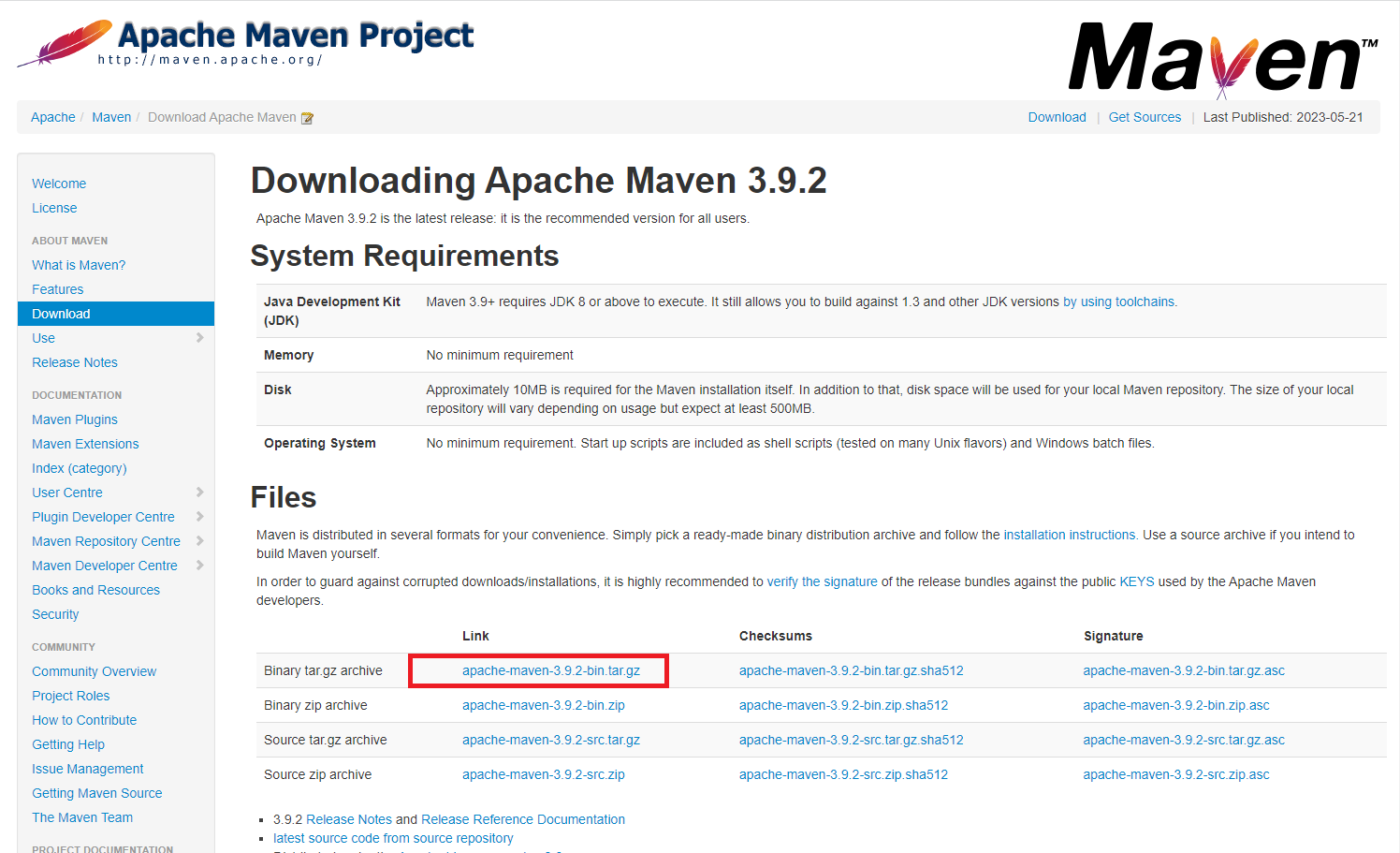Open The Maven Team in sidebar
Image resolution: width=1400 pixels, height=853 pixels.
point(82,817)
